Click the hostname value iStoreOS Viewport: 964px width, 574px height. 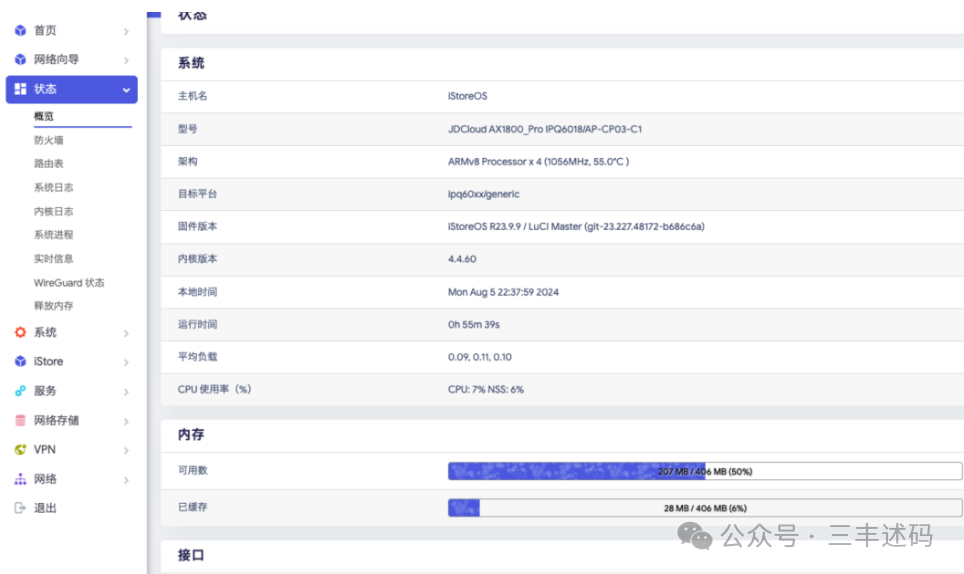[x=467, y=96]
